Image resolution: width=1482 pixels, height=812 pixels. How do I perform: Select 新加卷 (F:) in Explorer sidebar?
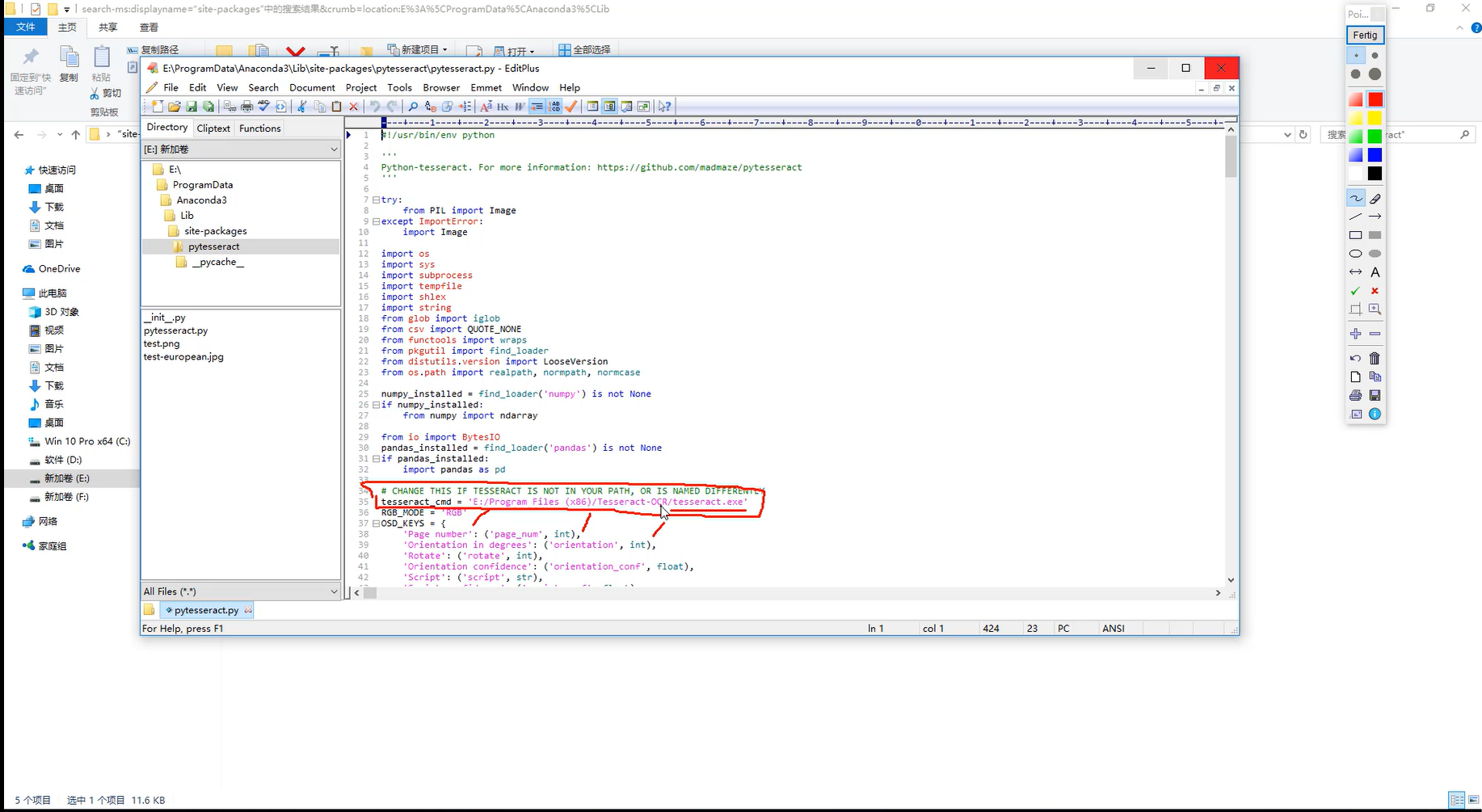tap(66, 497)
